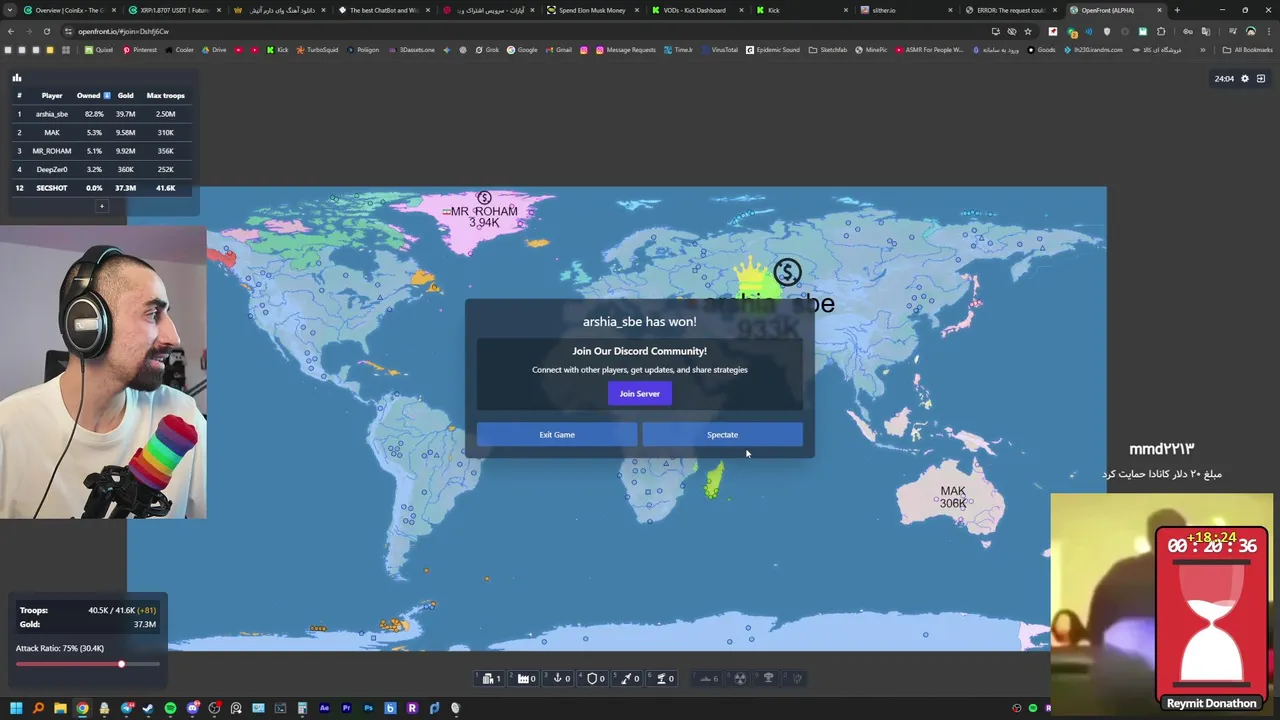
Task: Open Telegram from the taskbar
Action: [x=127, y=708]
